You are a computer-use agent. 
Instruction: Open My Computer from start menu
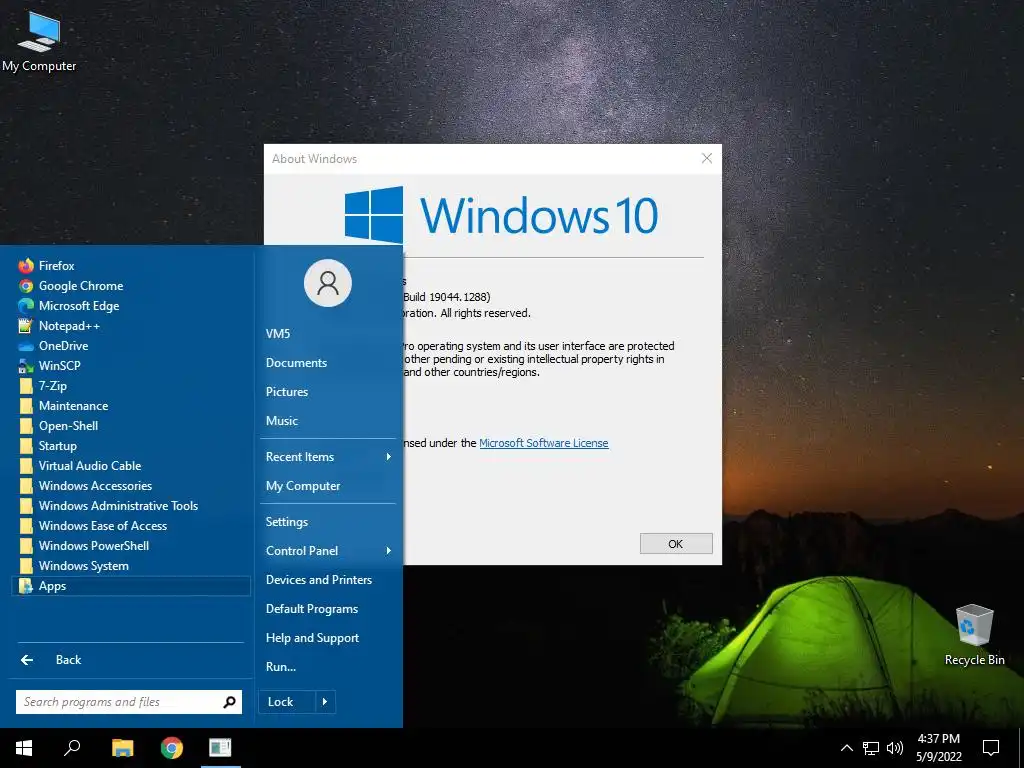click(328, 486)
